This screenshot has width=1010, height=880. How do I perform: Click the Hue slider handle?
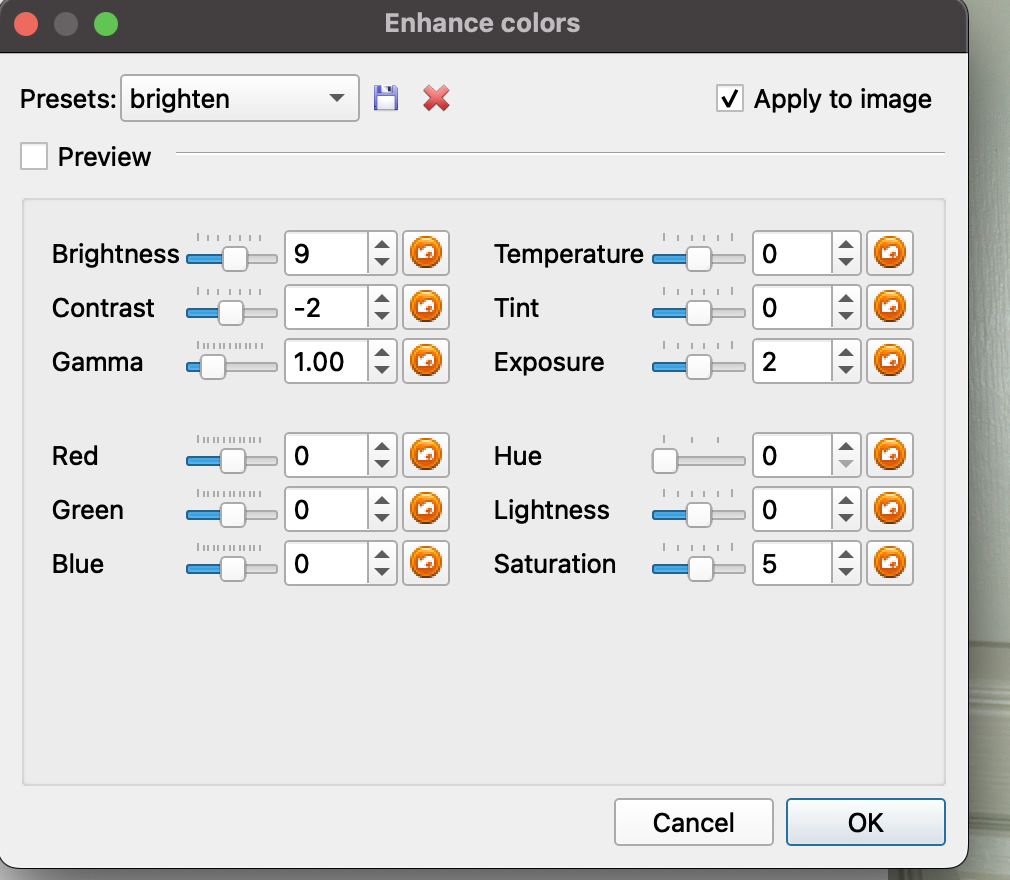coord(665,461)
